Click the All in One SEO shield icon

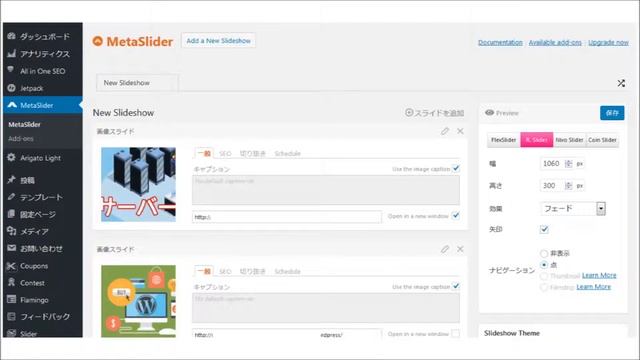[11, 70]
